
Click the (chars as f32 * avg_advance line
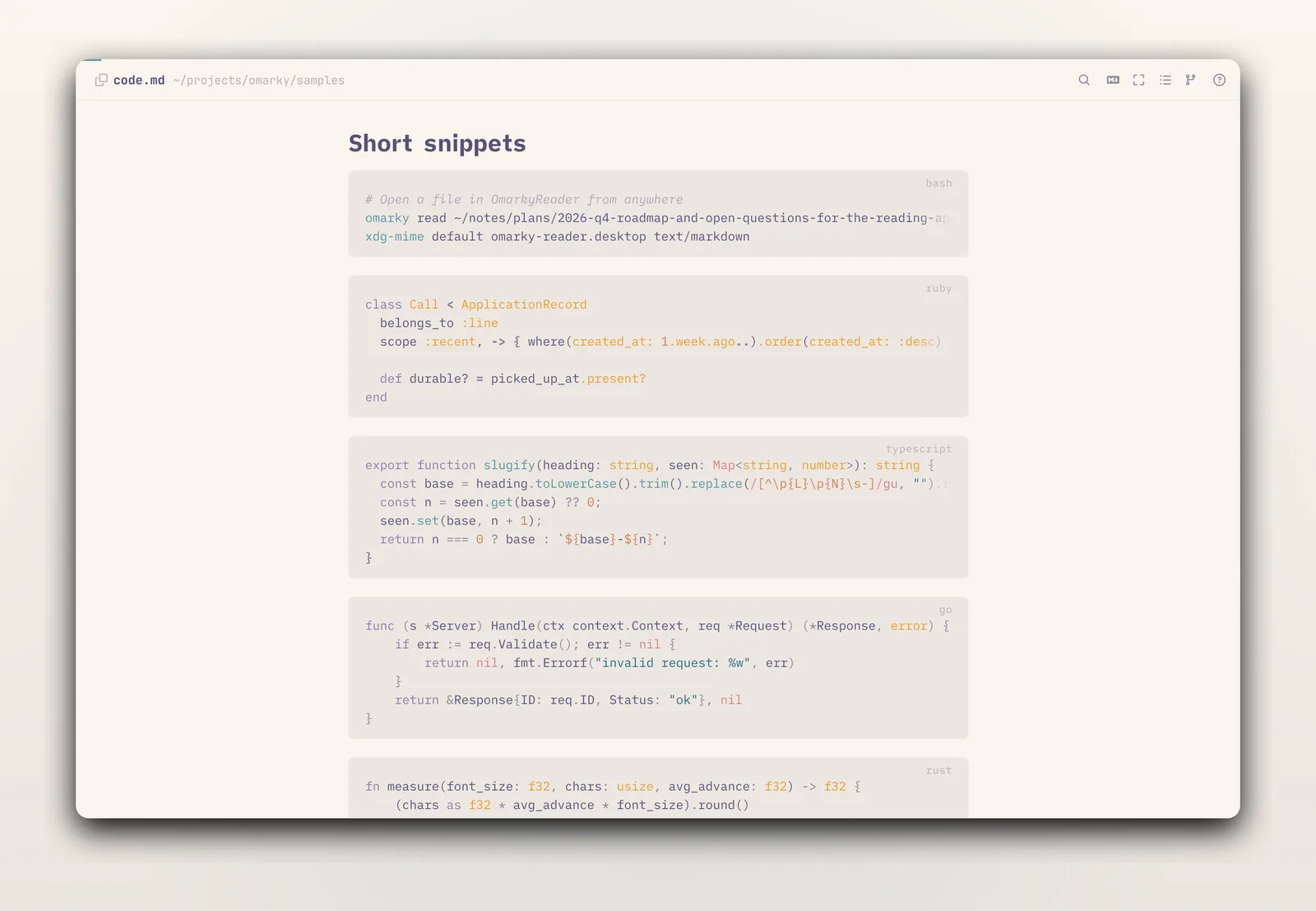coord(572,806)
